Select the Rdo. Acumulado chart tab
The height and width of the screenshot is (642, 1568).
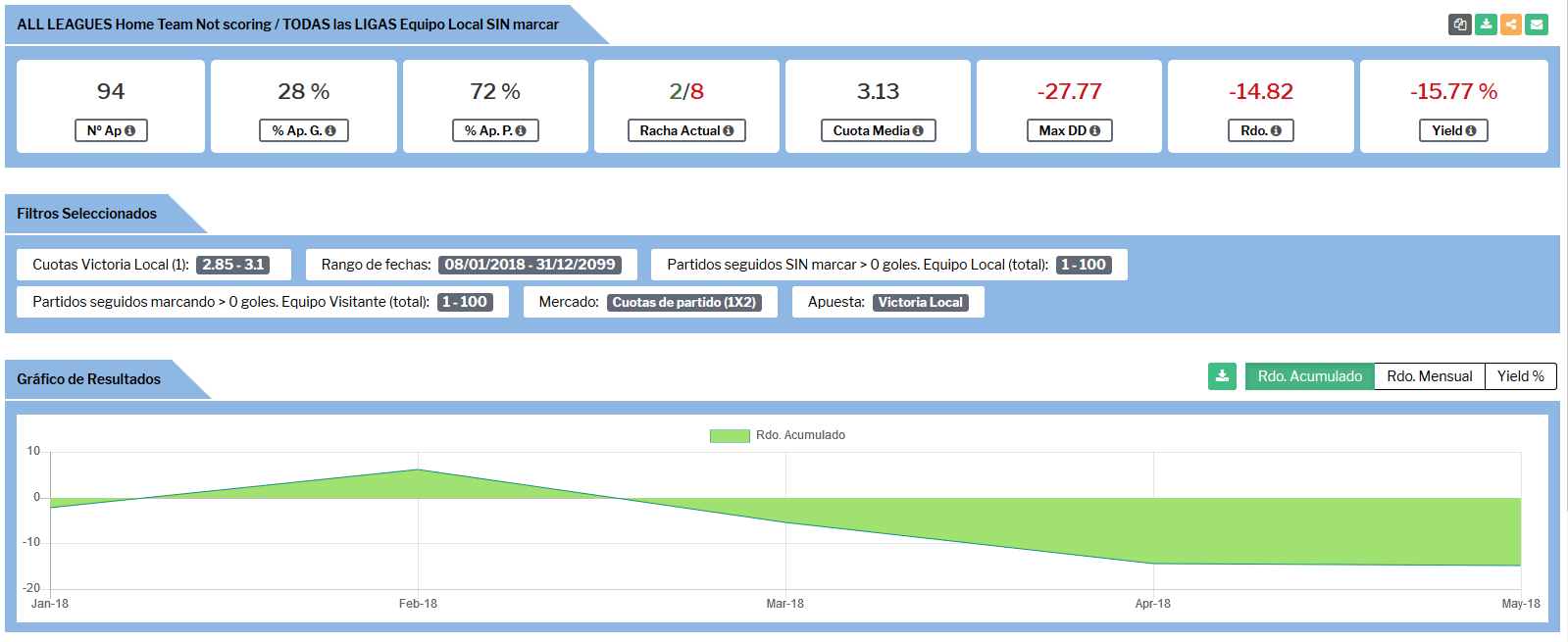tap(1309, 376)
